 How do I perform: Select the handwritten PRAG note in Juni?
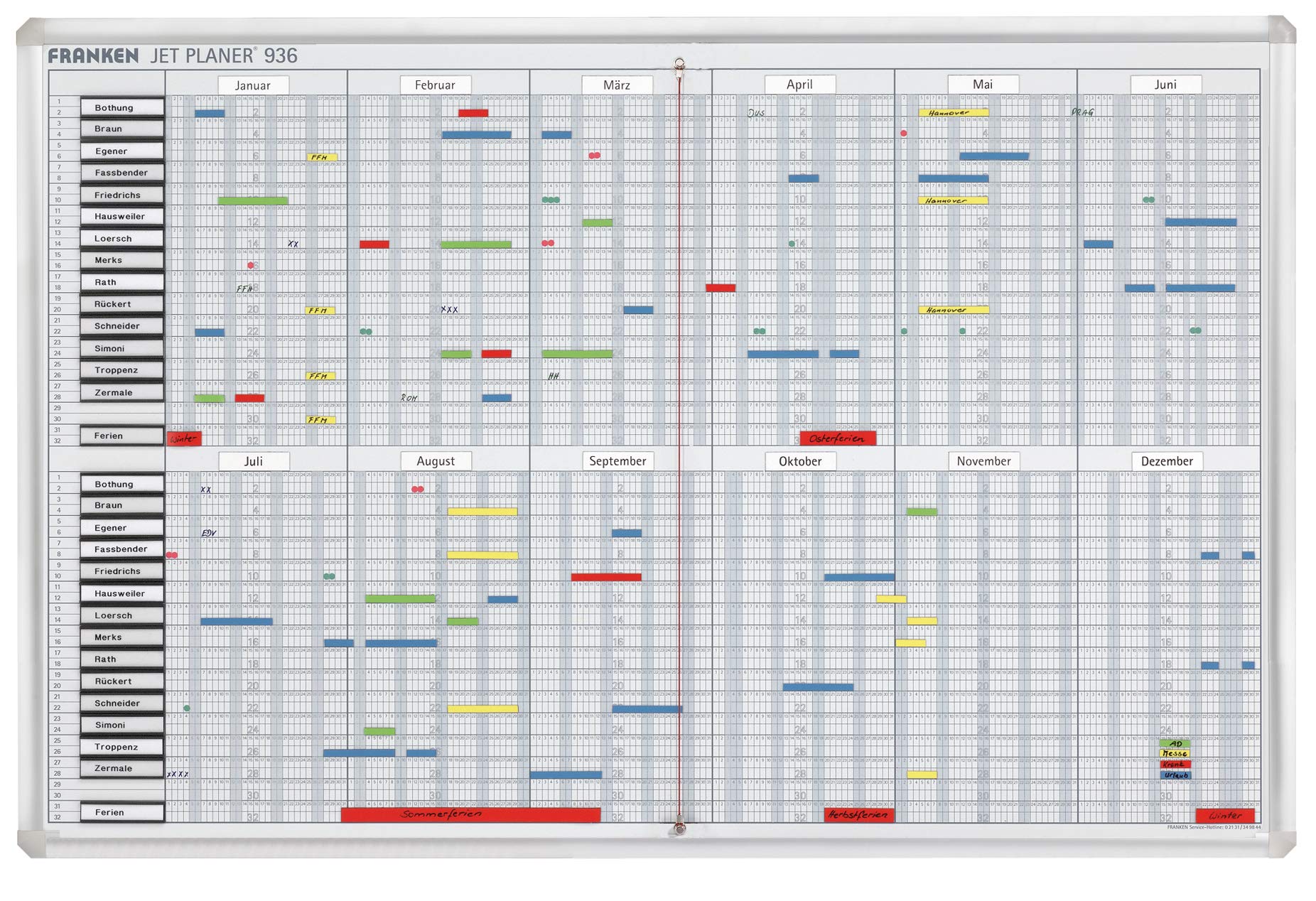[x=1082, y=112]
